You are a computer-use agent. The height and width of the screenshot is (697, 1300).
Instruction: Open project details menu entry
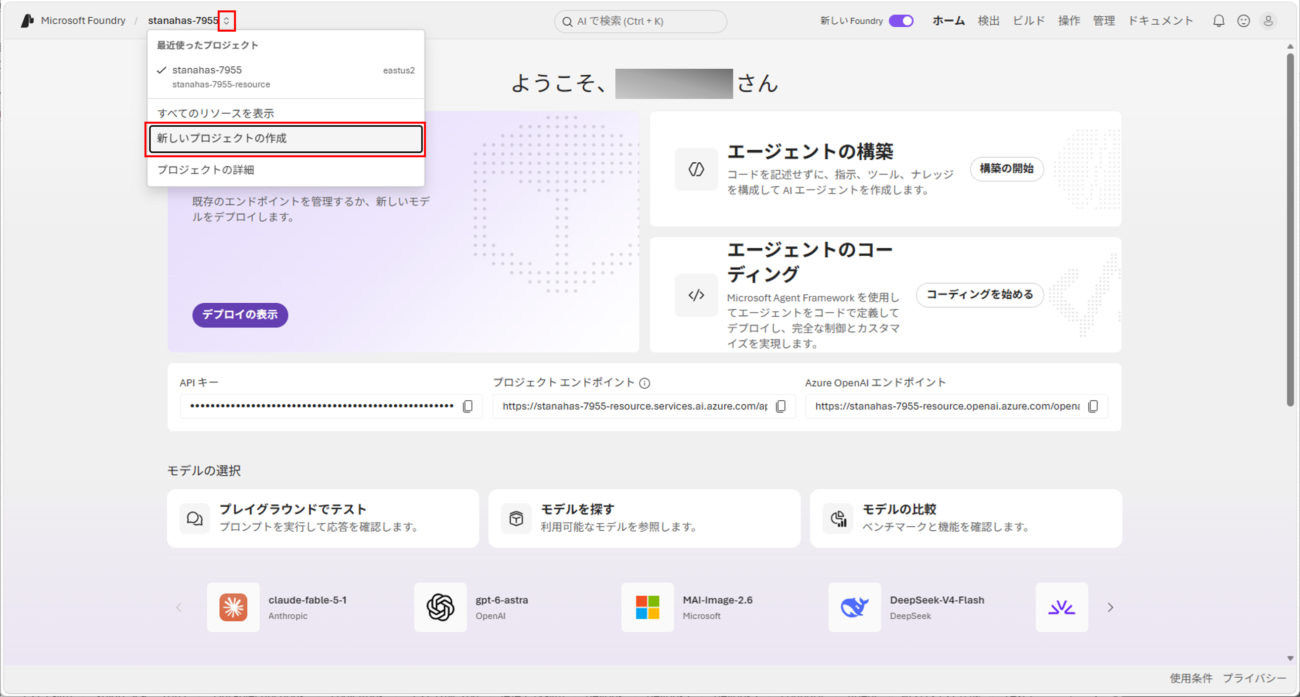[x=286, y=170]
